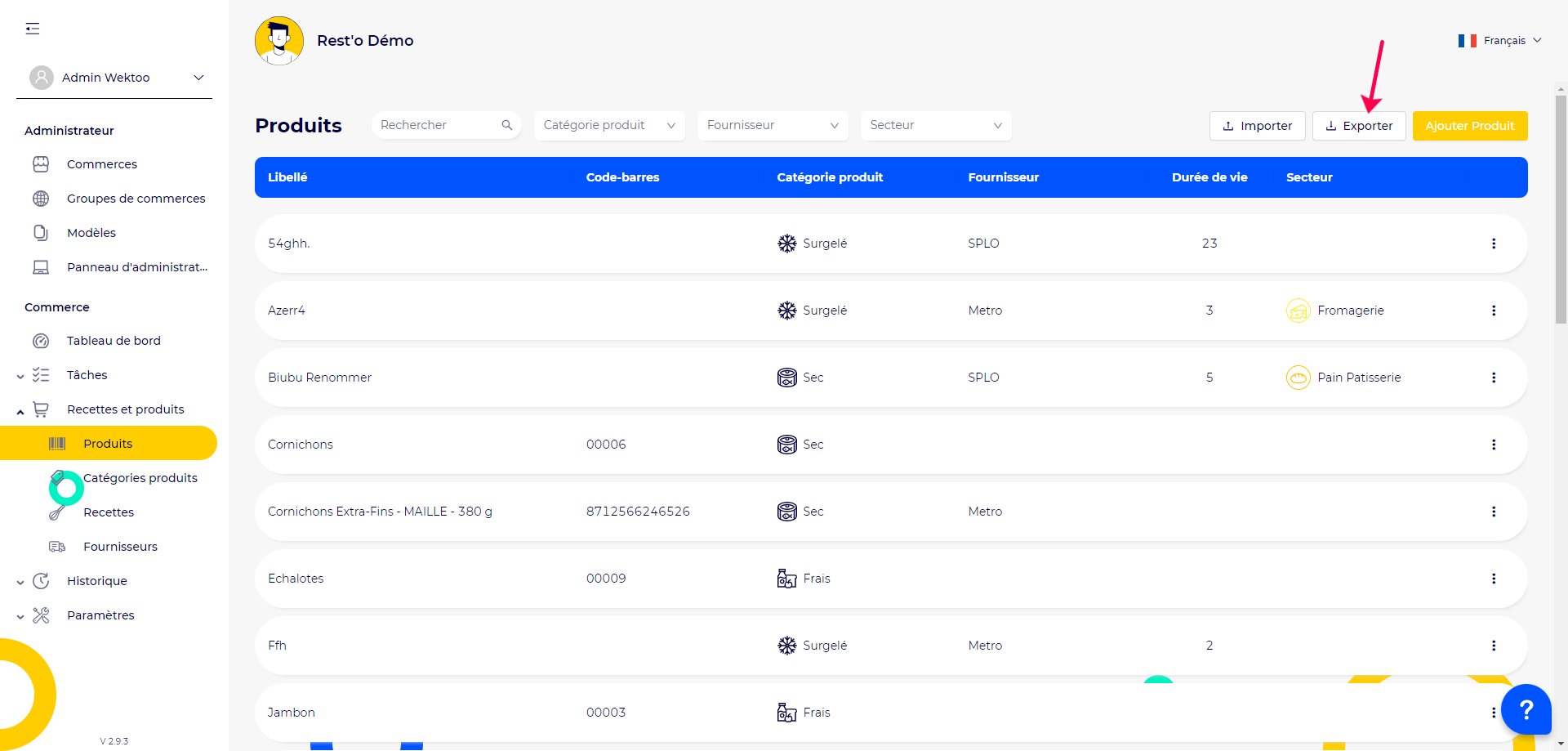Open three-dot menu for Cornichons 00006 row
Viewport: 1568px width, 751px height.
(x=1494, y=445)
